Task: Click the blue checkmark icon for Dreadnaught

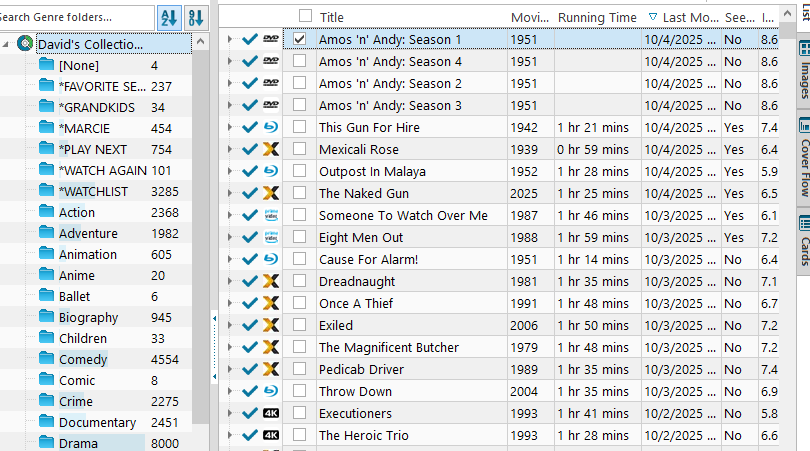Action: [250, 281]
